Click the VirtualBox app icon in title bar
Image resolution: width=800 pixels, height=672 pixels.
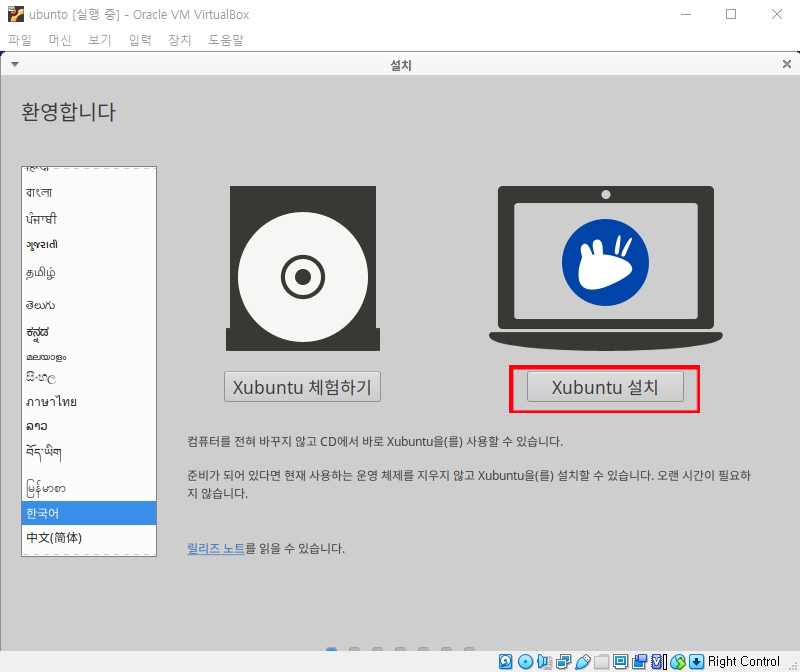[15, 14]
